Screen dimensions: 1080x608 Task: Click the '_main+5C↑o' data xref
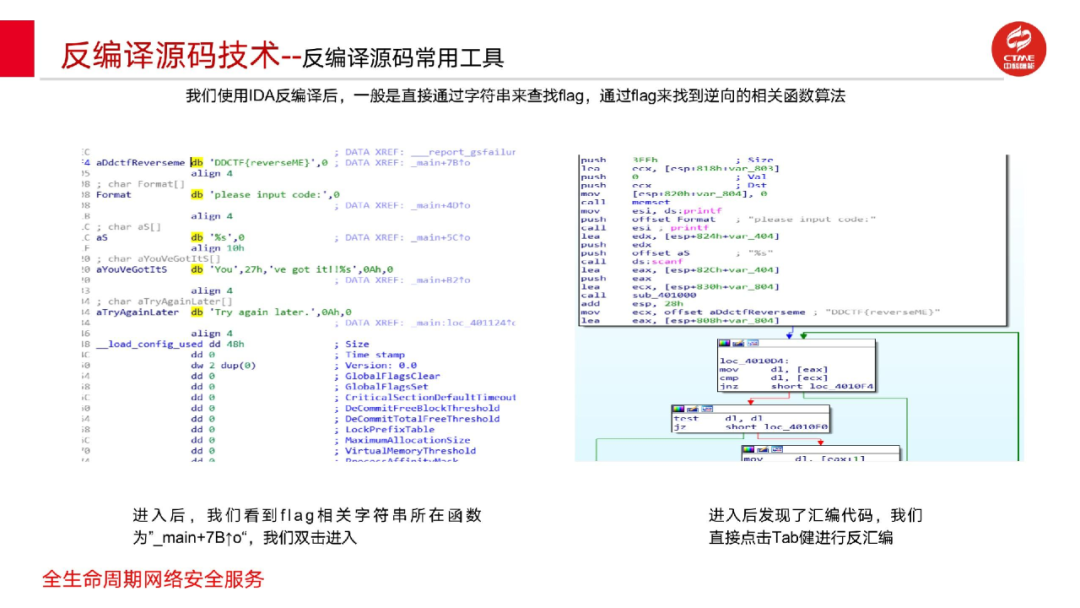point(441,238)
